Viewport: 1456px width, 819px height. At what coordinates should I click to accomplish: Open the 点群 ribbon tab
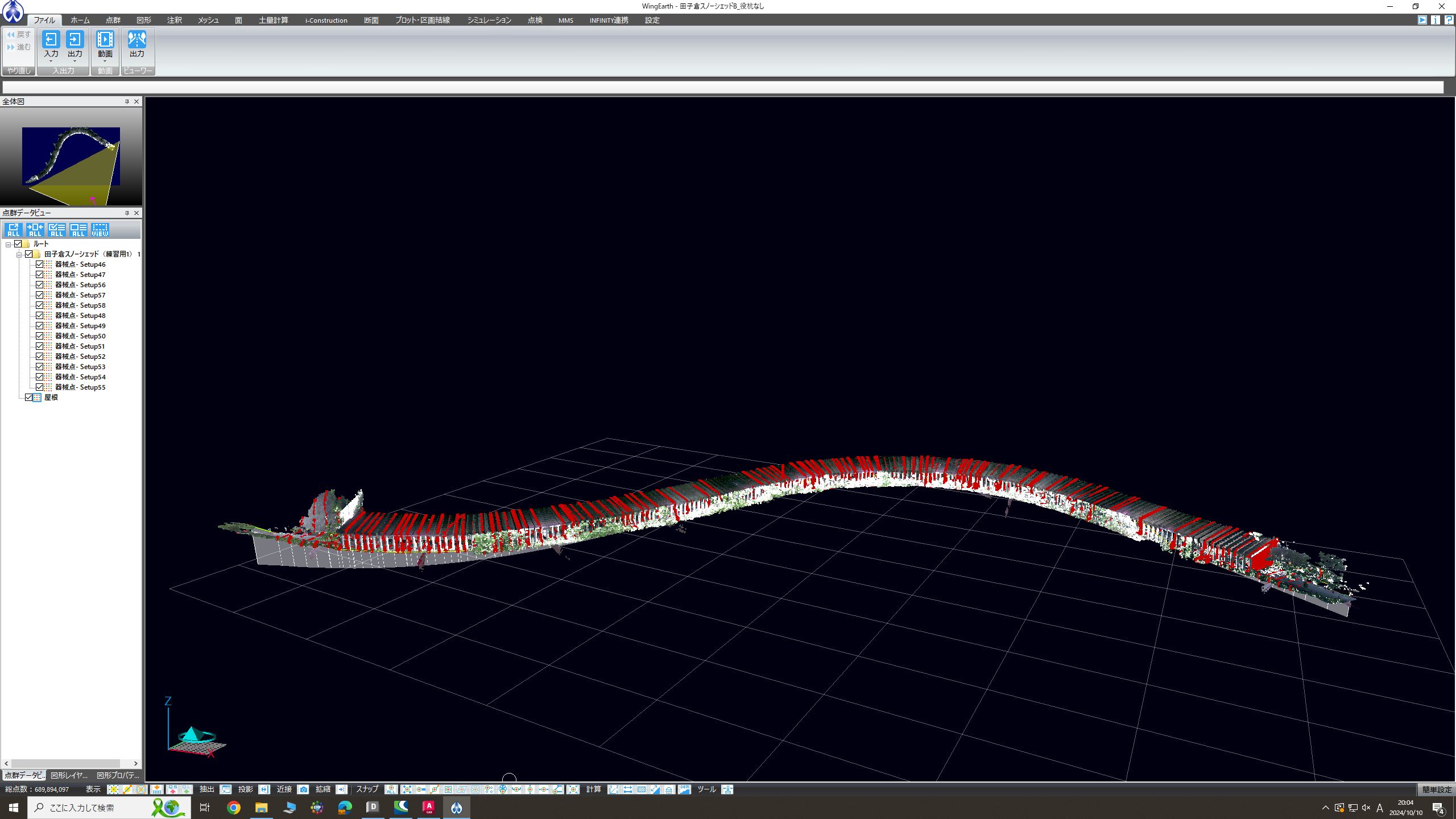click(x=113, y=20)
